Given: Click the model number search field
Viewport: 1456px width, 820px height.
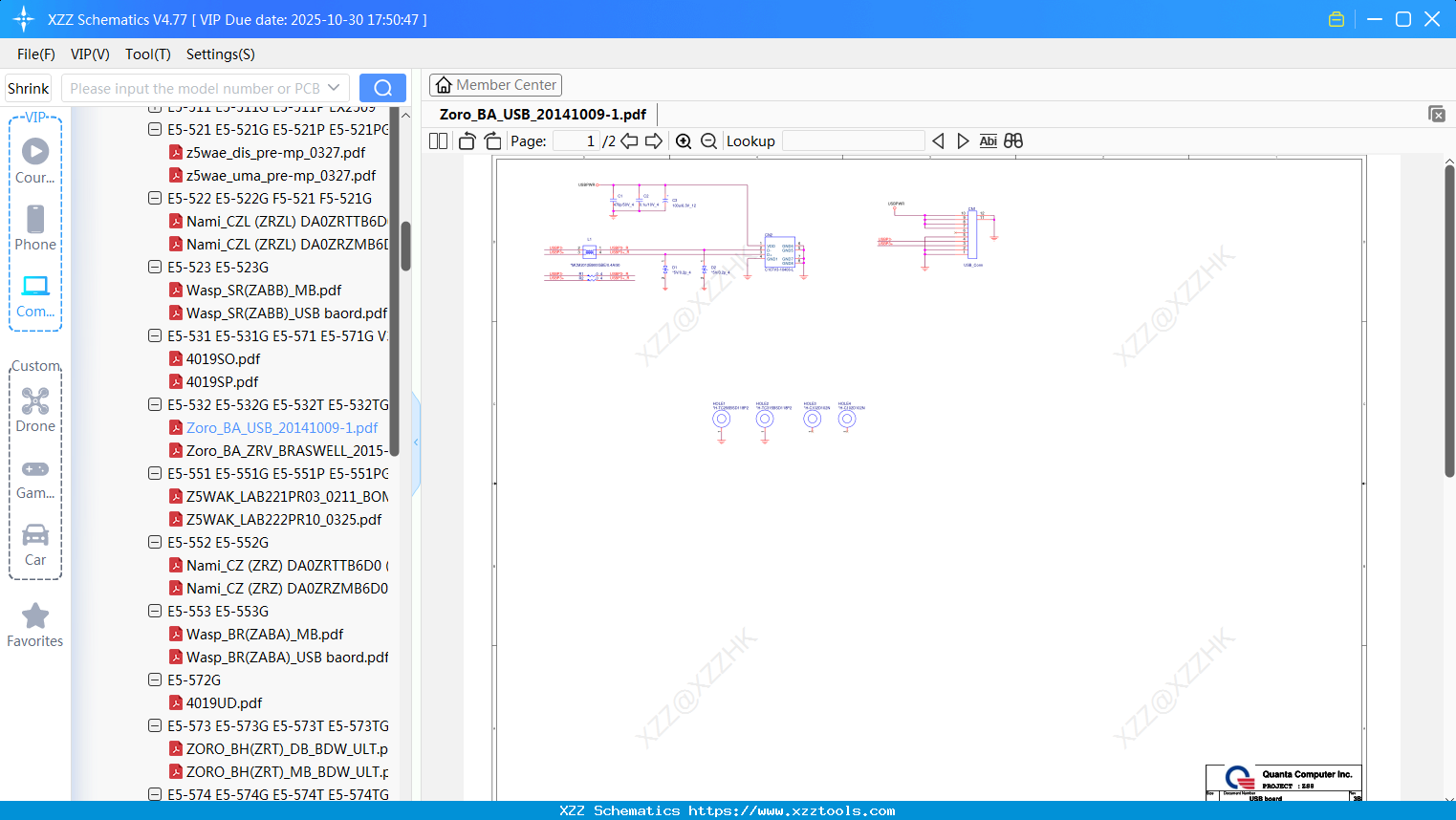Looking at the screenshot, I should 195,88.
